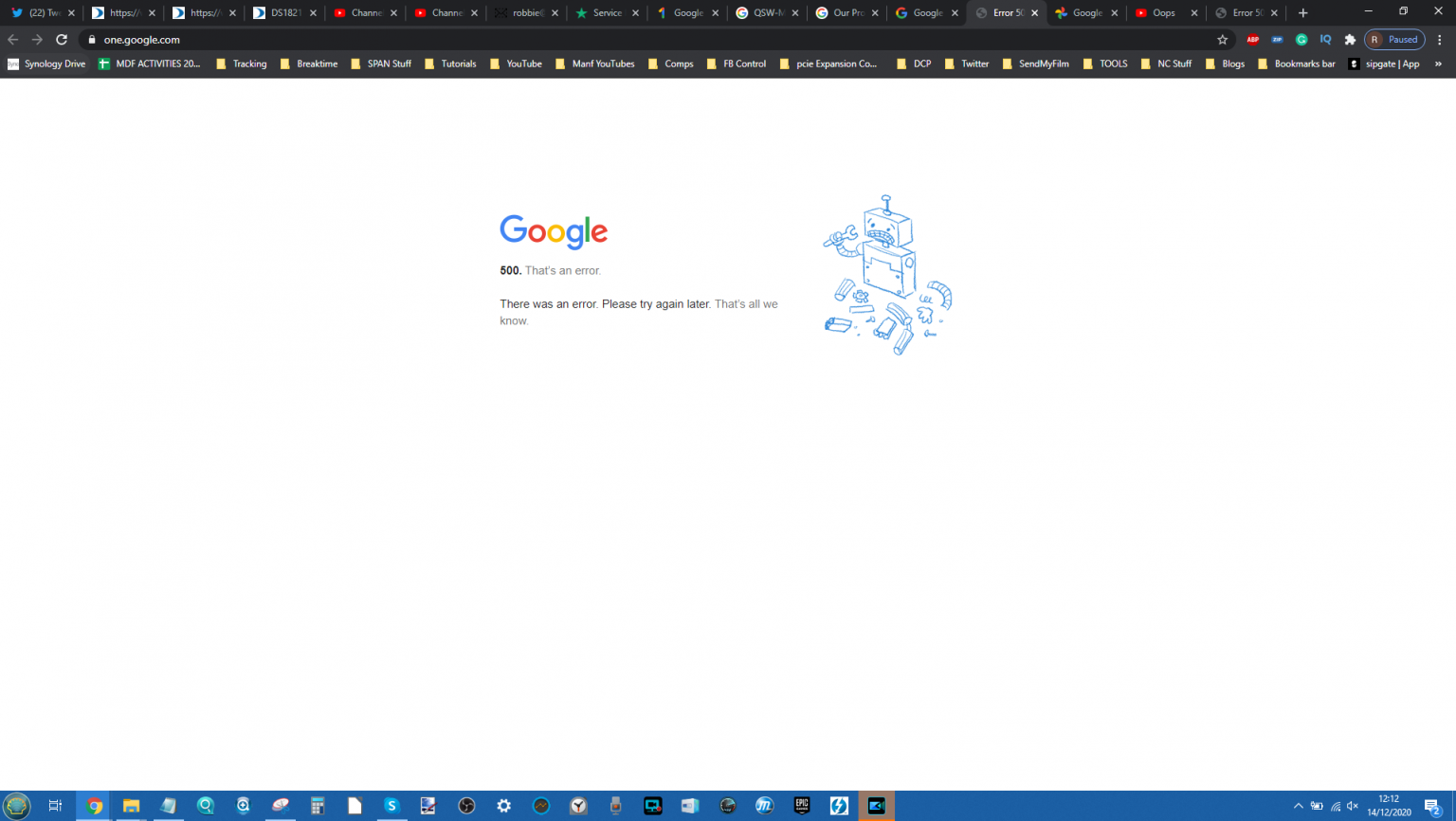
Task: Switch to the Twitter tab
Action: coord(38,13)
